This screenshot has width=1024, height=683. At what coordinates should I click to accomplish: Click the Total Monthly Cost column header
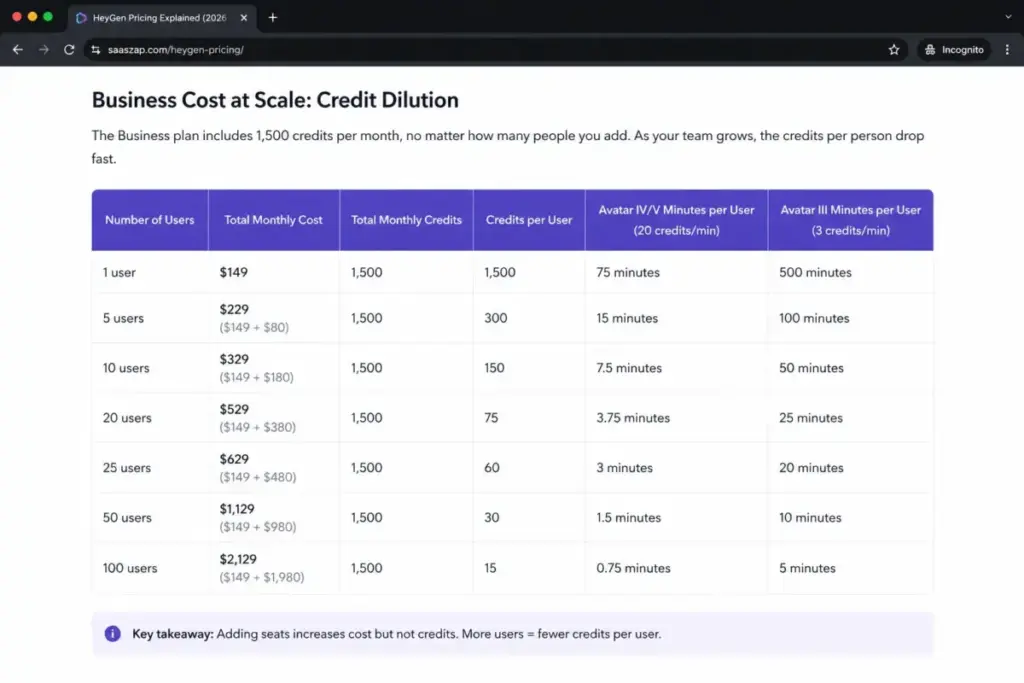[274, 220]
